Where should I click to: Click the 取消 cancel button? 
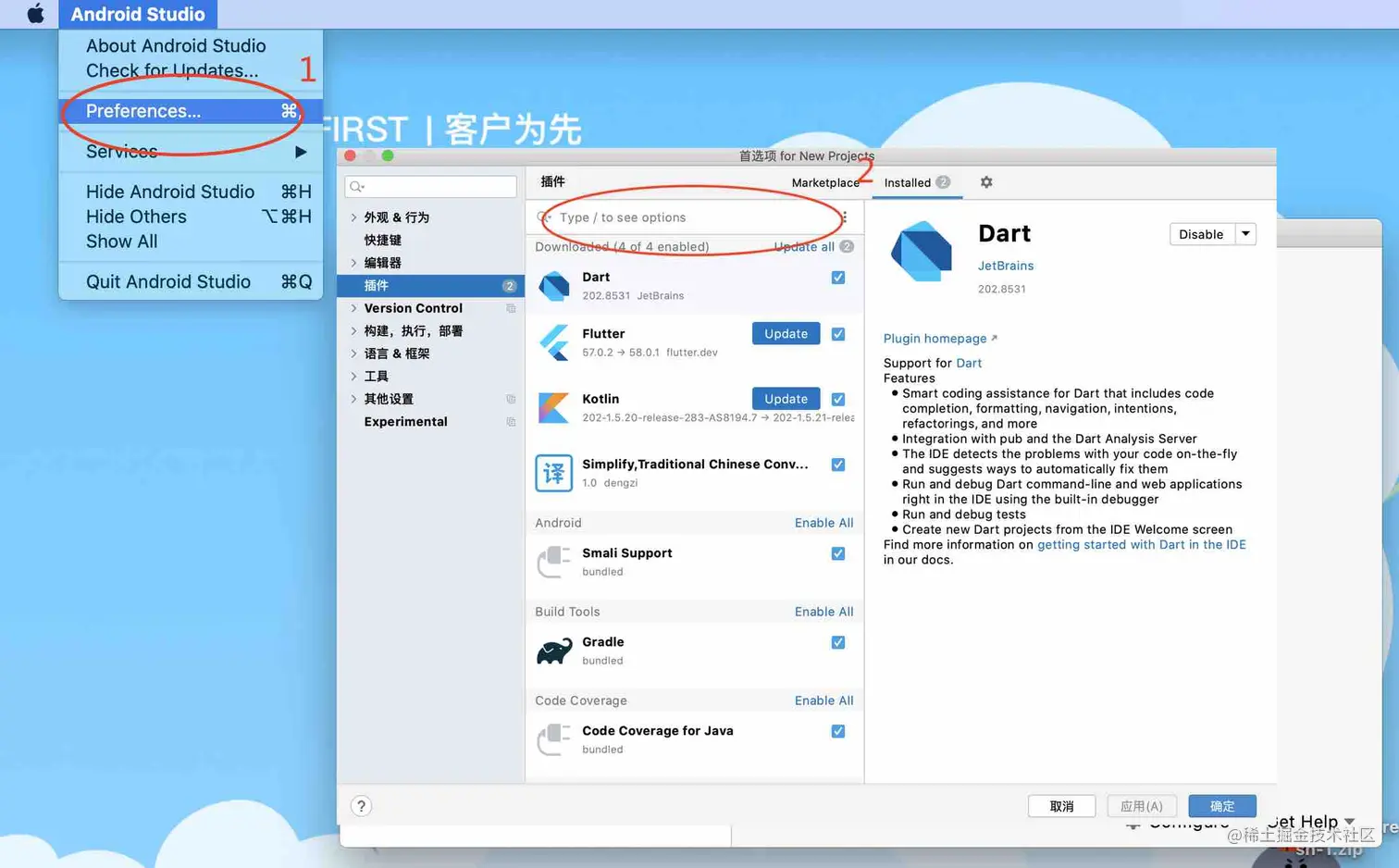coord(1061,806)
